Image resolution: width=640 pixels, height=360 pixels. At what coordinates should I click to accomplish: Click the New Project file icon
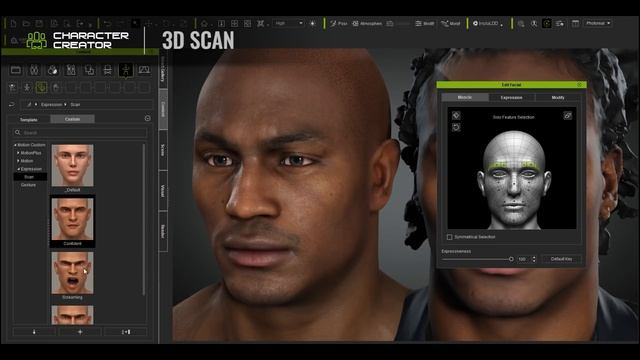coord(13,23)
